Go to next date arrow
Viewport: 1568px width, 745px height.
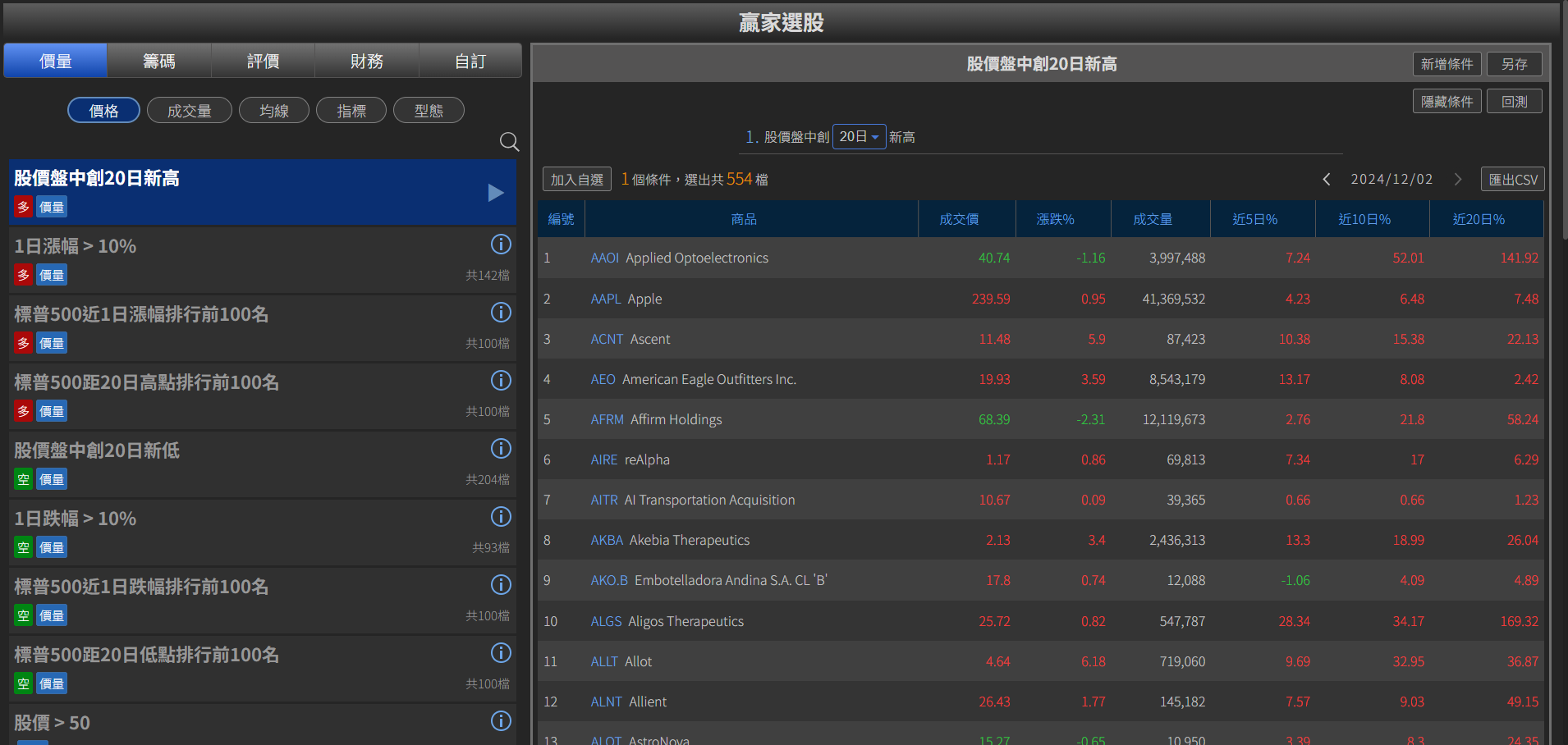pyautogui.click(x=1458, y=179)
